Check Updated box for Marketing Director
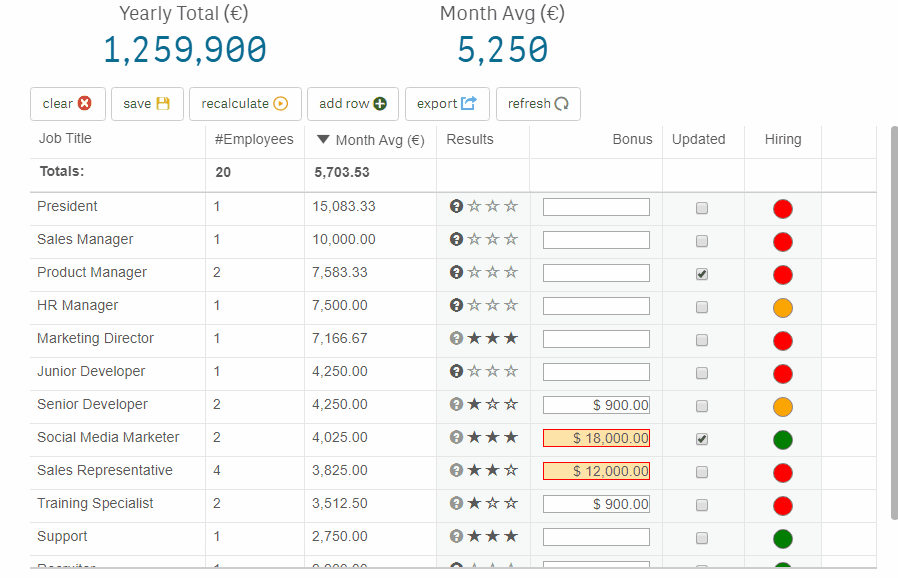This screenshot has height=578, width=898. [x=702, y=340]
